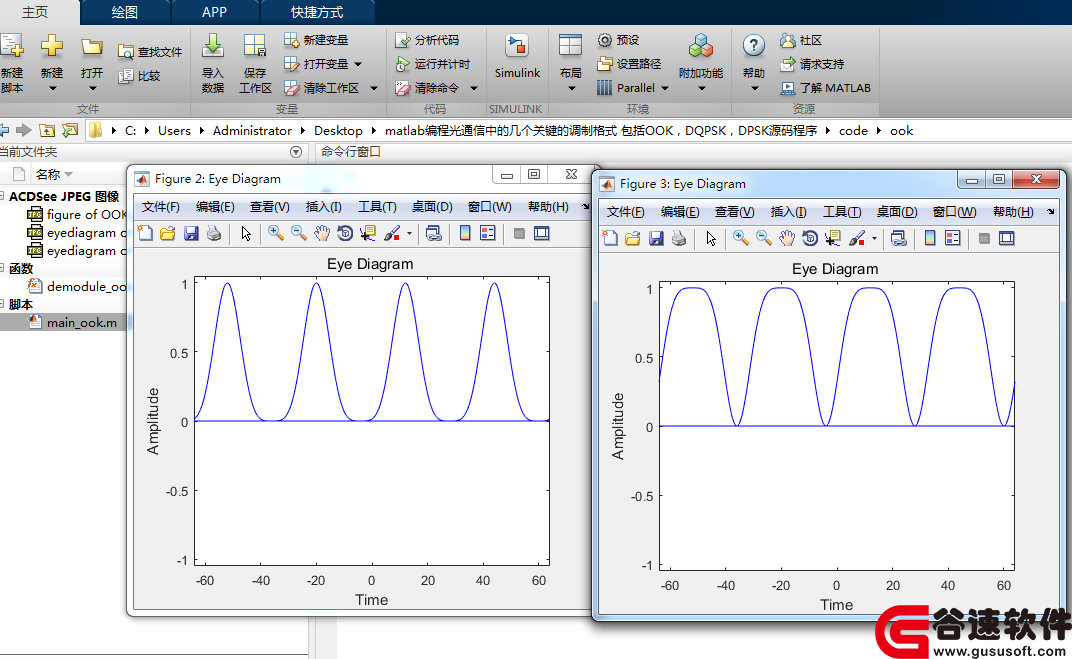The image size is (1072, 659).
Task: Toggle the Pan hand tool in Figure 3
Action: pyautogui.click(x=786, y=239)
